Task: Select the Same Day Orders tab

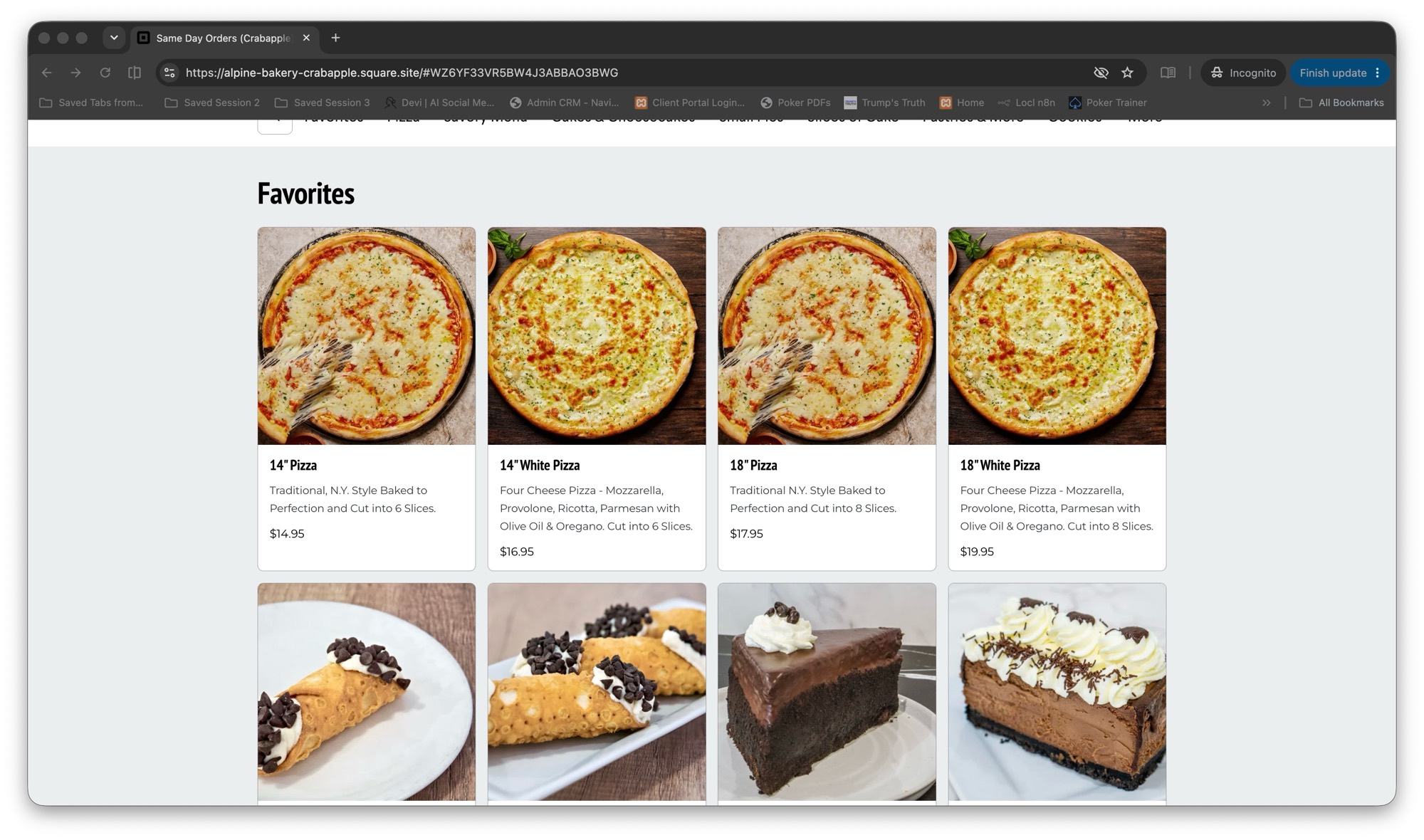Action: (224, 38)
